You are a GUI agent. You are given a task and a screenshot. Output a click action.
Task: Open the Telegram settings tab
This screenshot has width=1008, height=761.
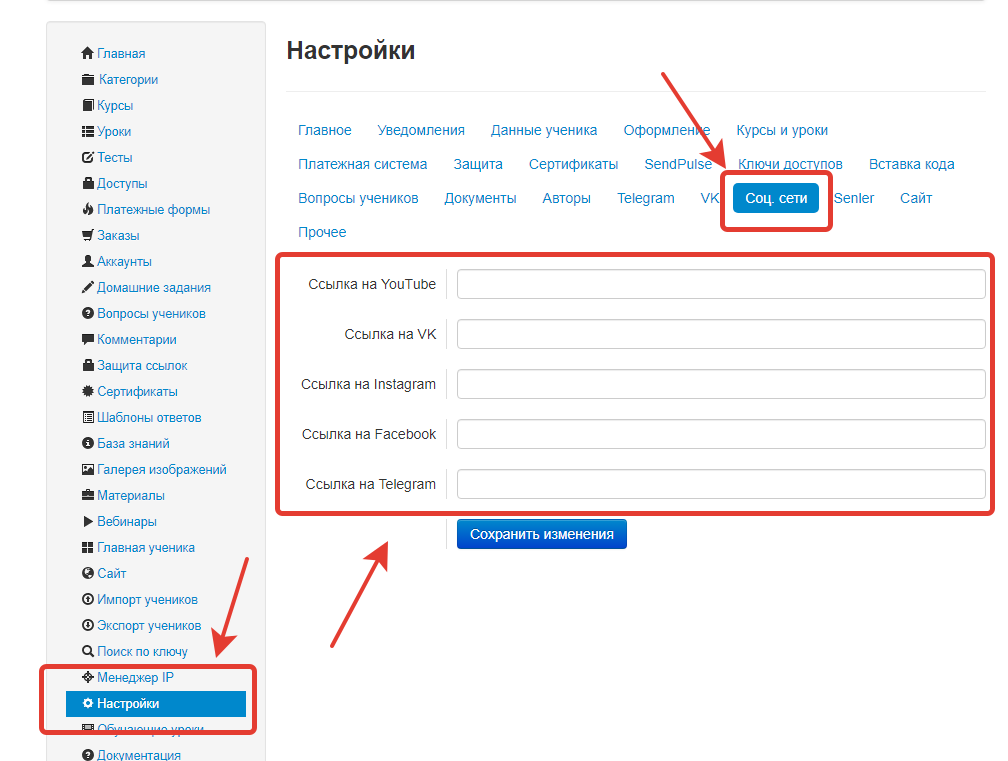[646, 199]
